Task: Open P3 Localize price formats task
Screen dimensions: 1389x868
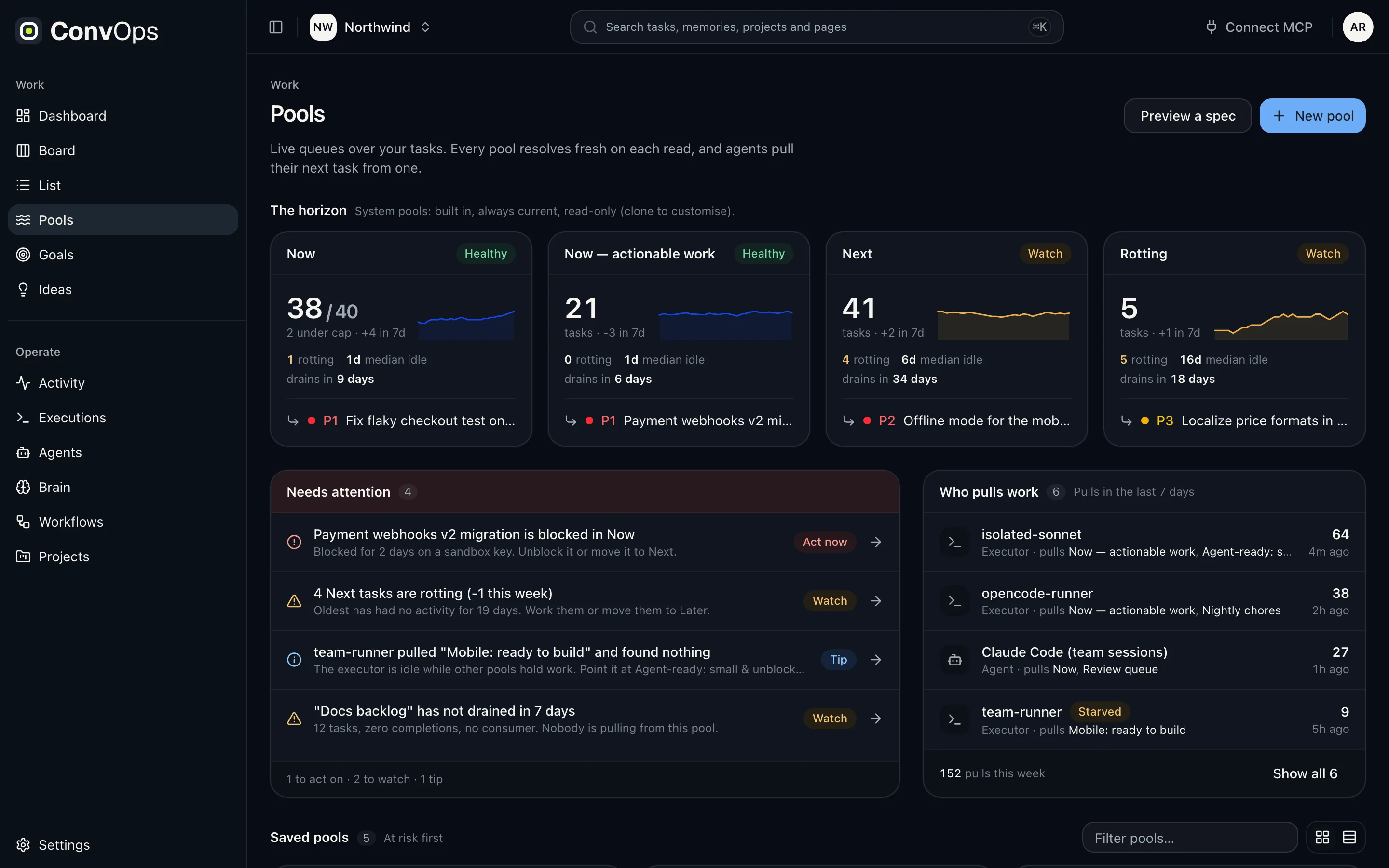Action: point(1234,421)
